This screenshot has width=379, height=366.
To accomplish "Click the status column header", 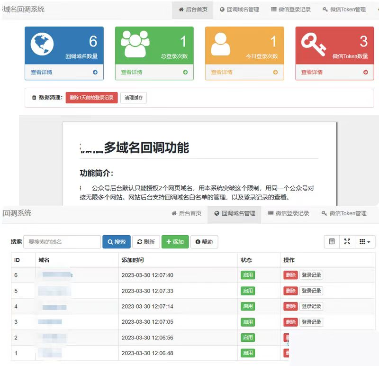I will coord(259,260).
